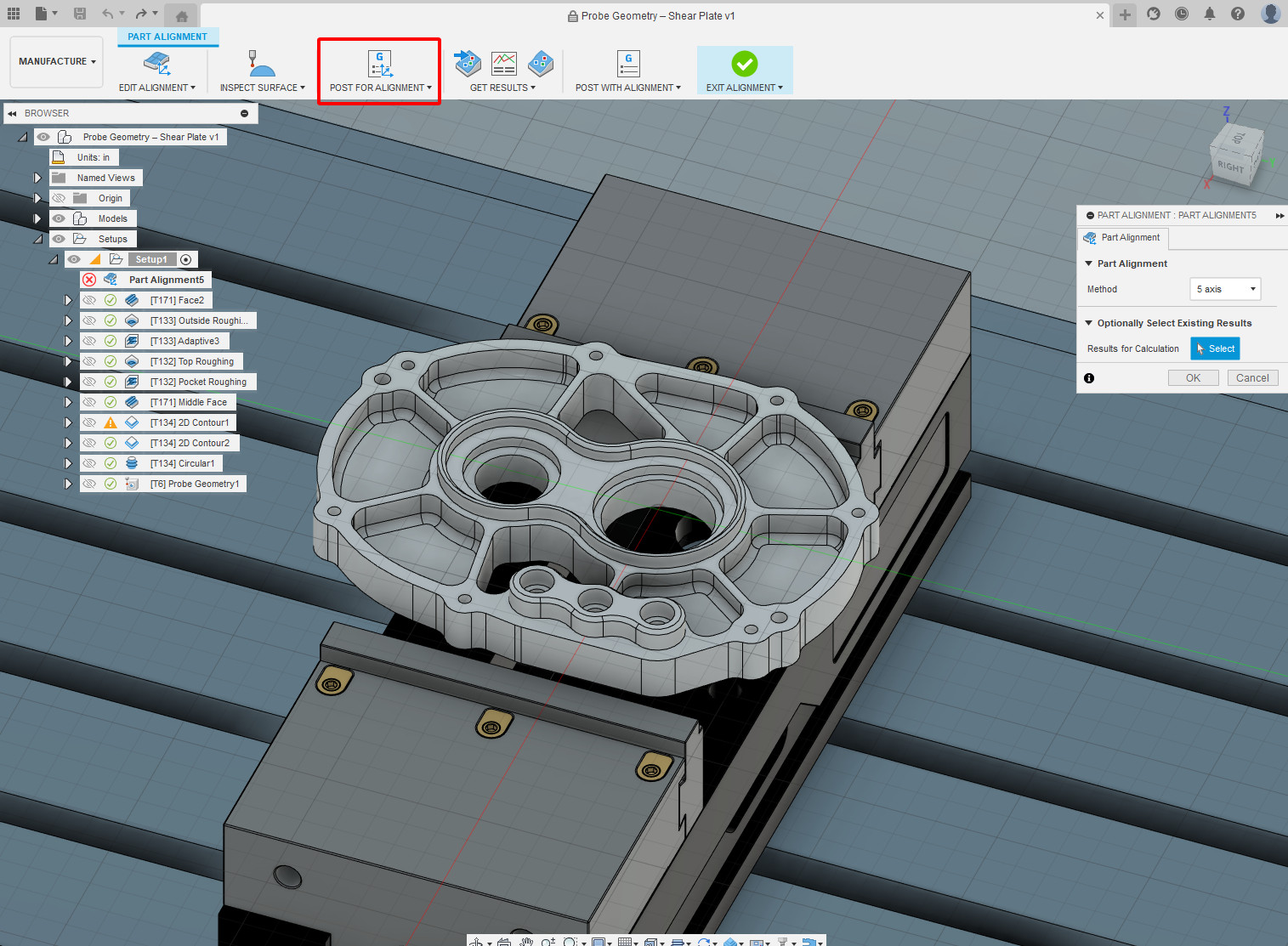The width and height of the screenshot is (1288, 946).
Task: Click the green Exit Alignment checkmark
Action: [744, 64]
